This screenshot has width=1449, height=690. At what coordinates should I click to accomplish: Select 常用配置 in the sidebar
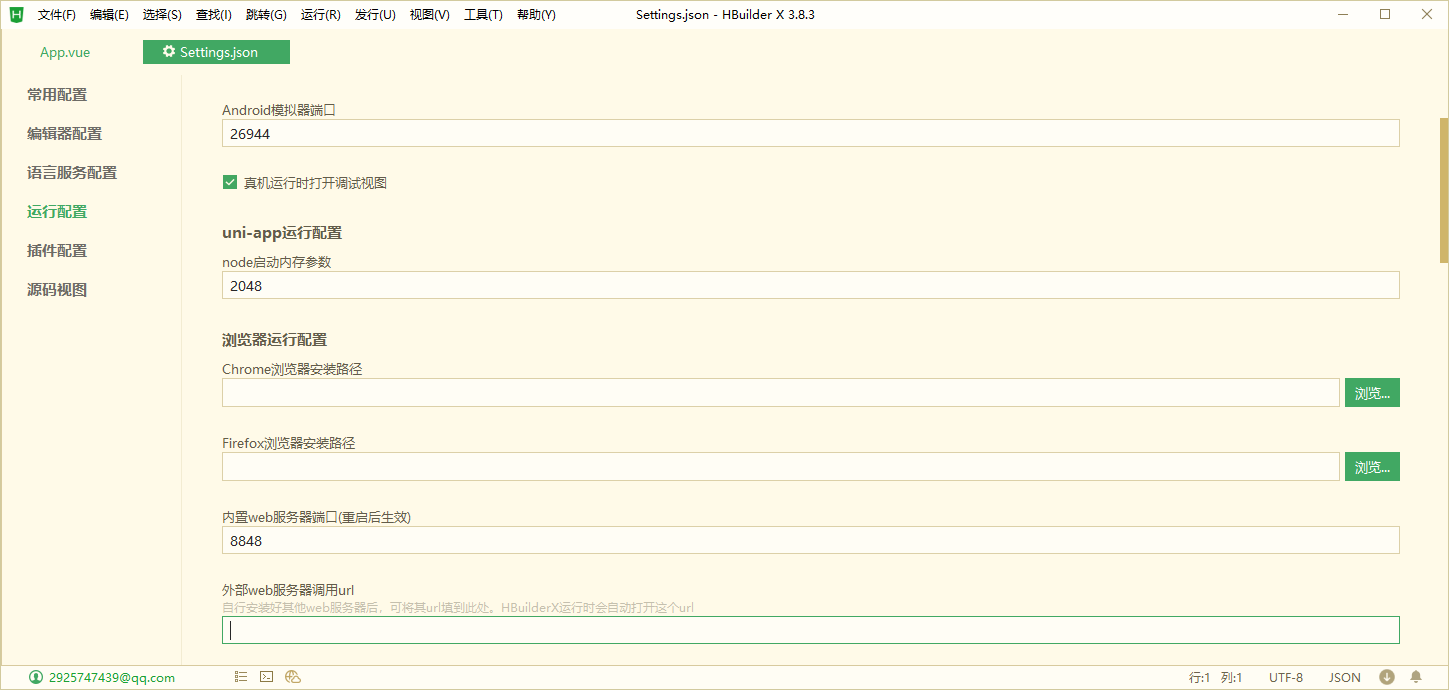click(57, 95)
